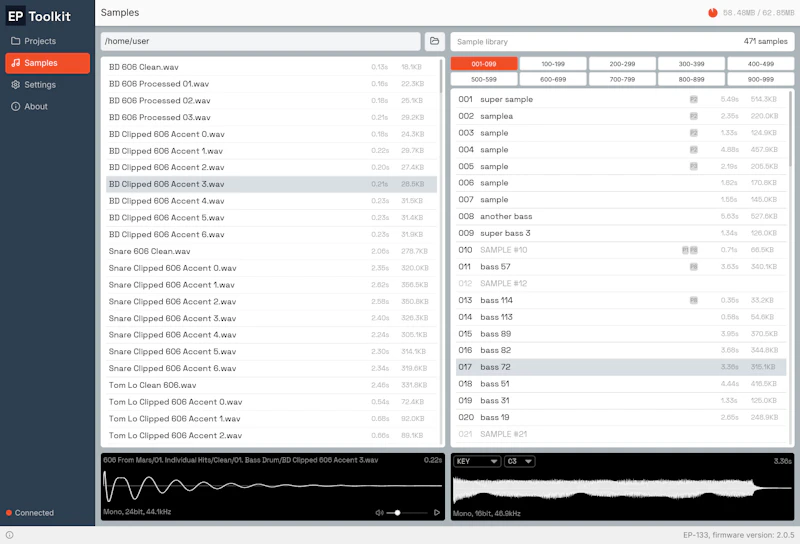The width and height of the screenshot is (800, 544).
Task: Click the About info icon in sidebar
Action: click(16, 106)
